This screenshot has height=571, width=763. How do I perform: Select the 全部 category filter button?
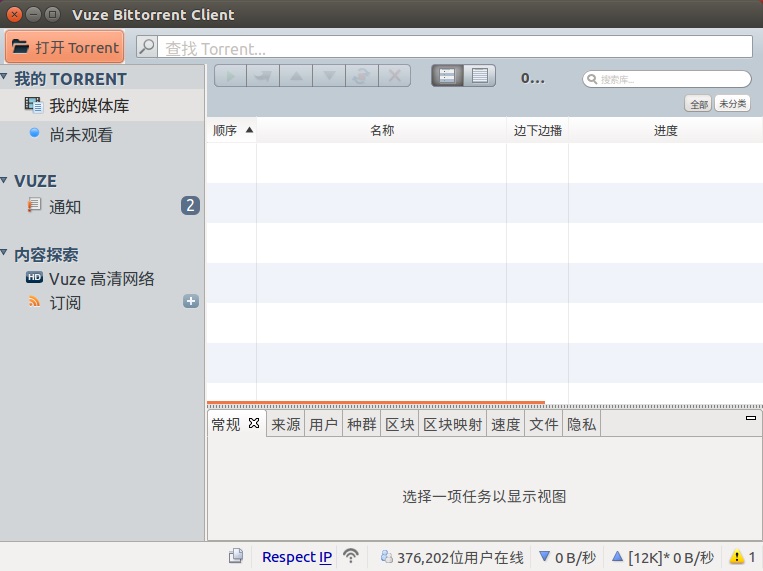tap(698, 104)
